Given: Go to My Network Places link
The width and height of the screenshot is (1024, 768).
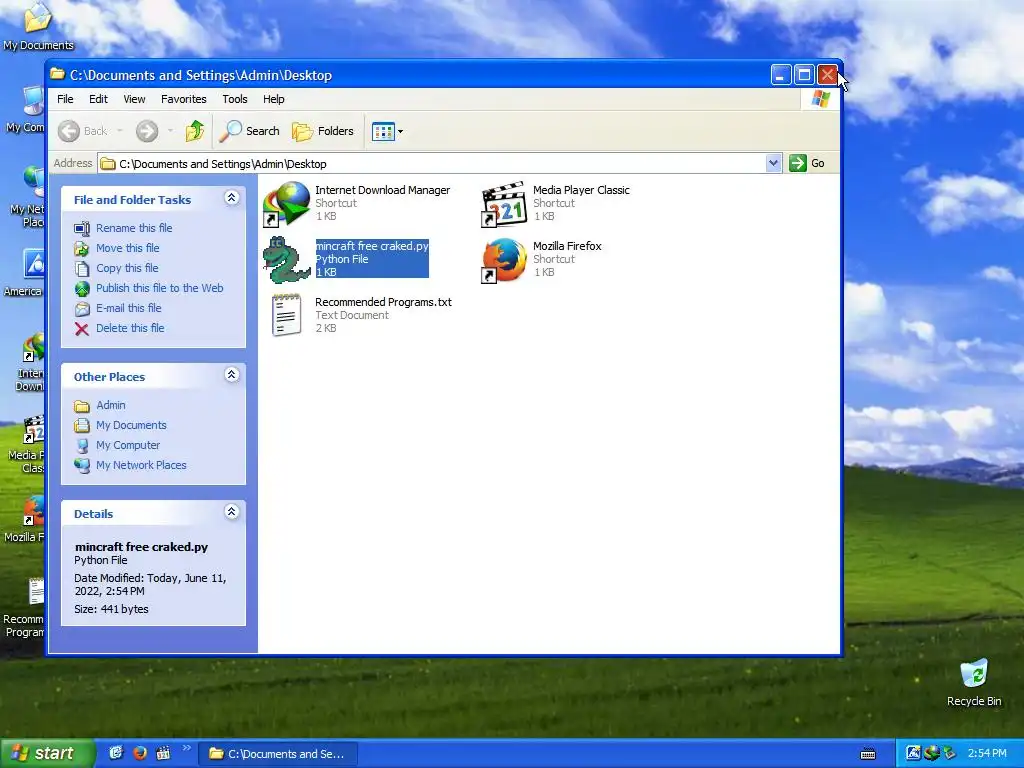Looking at the screenshot, I should pyautogui.click(x=141, y=466).
